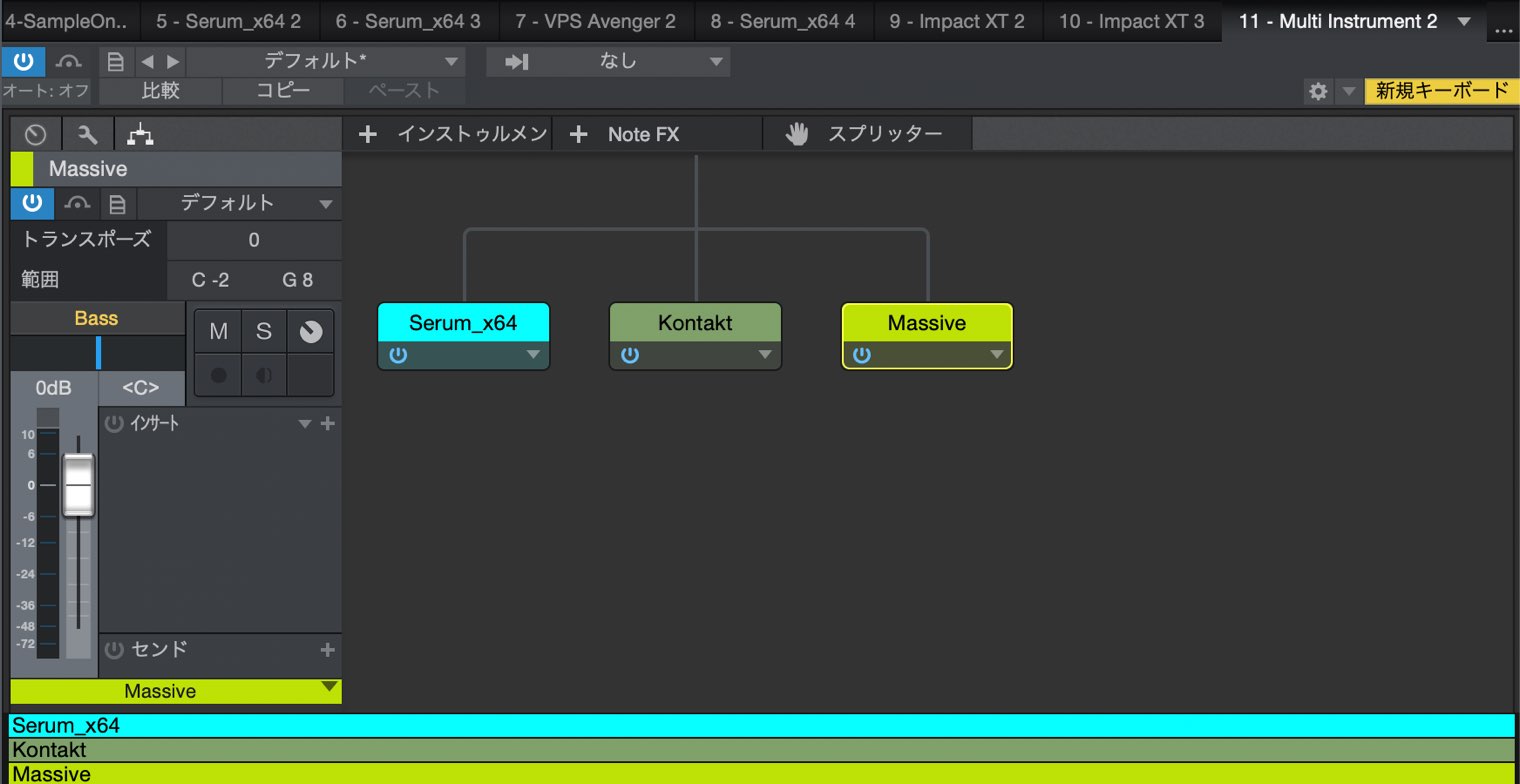This screenshot has height=784, width=1520.
Task: Click the volume fader handle
Action: [x=79, y=486]
